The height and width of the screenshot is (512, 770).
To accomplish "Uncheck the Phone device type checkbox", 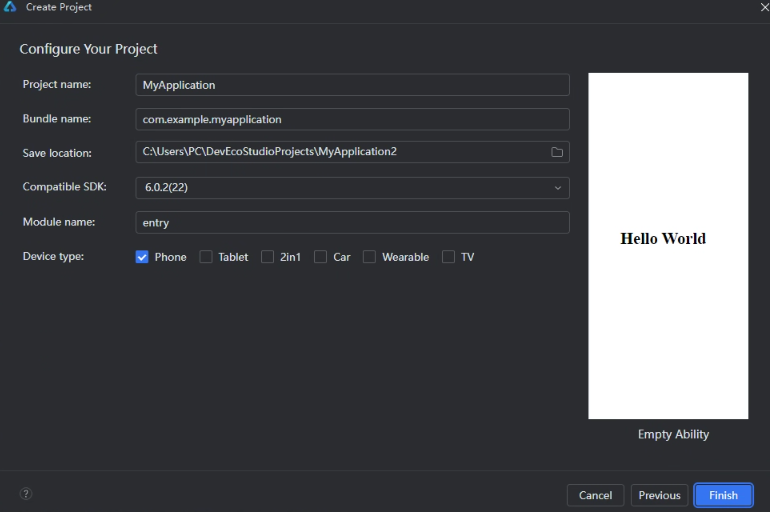I will tap(142, 257).
